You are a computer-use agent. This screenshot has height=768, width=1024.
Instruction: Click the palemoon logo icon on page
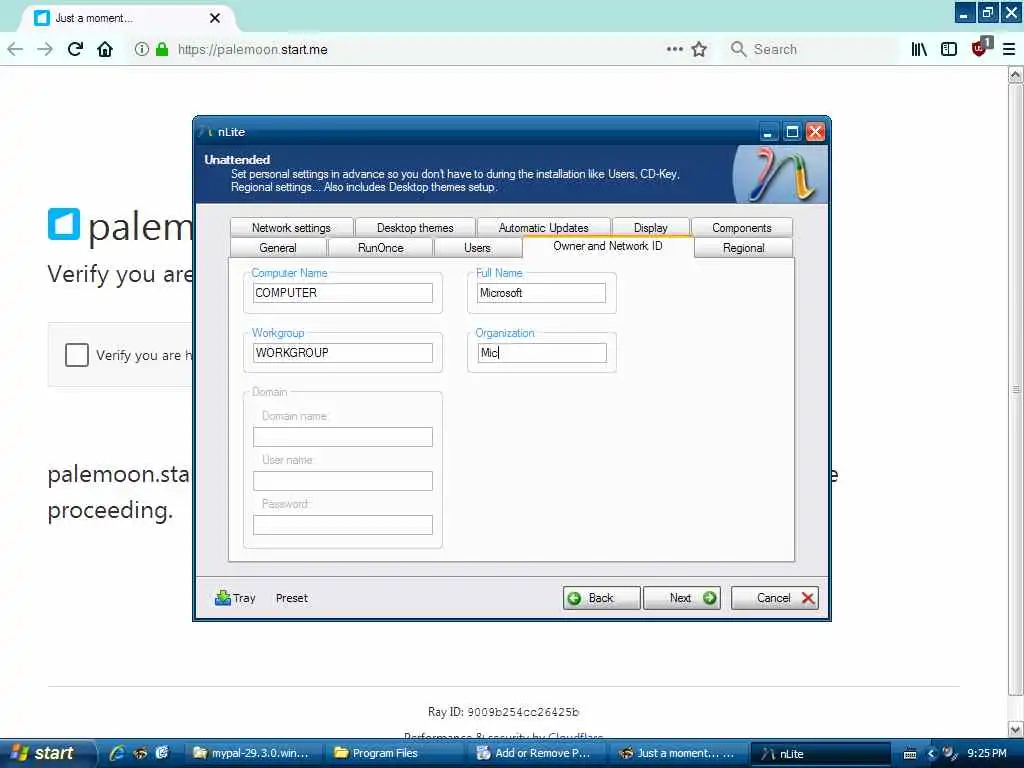(x=64, y=224)
